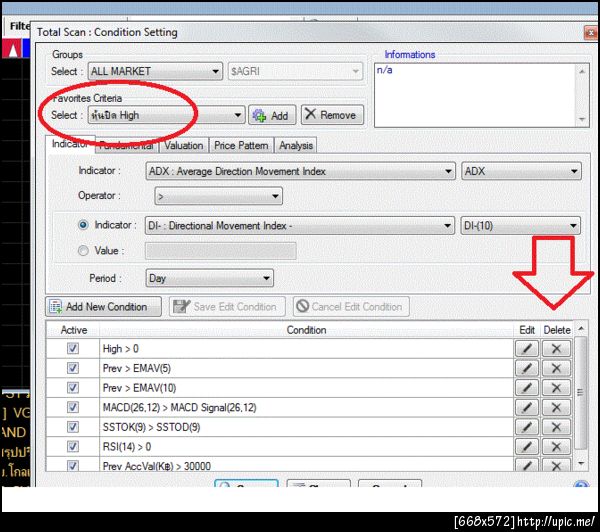Edit the 'RSI(14) > 0' condition

(527, 446)
